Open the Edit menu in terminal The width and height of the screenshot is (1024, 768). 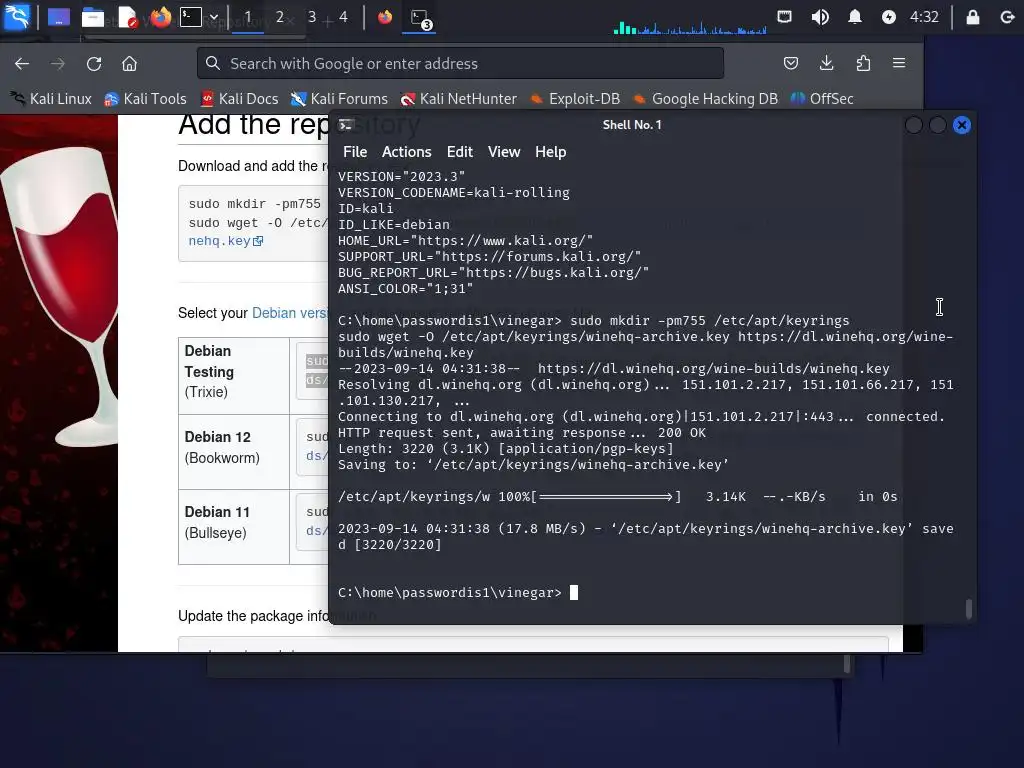coord(460,152)
